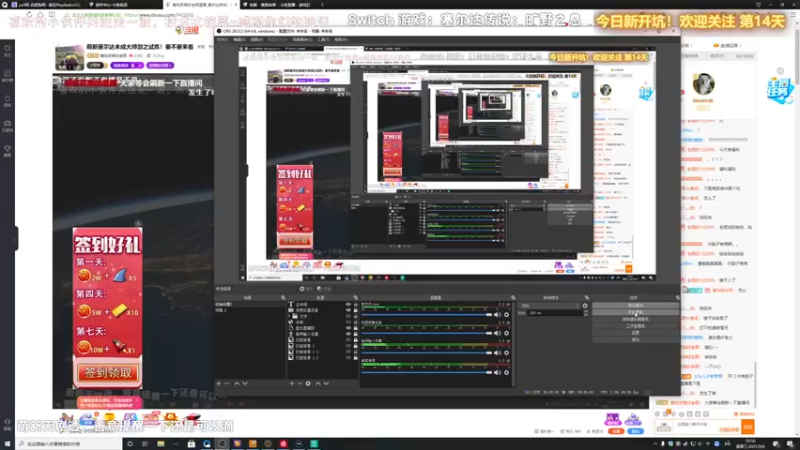Screen dimensions: 800x450
Task: Click Settings button in OBS Controls
Action: 635,332
